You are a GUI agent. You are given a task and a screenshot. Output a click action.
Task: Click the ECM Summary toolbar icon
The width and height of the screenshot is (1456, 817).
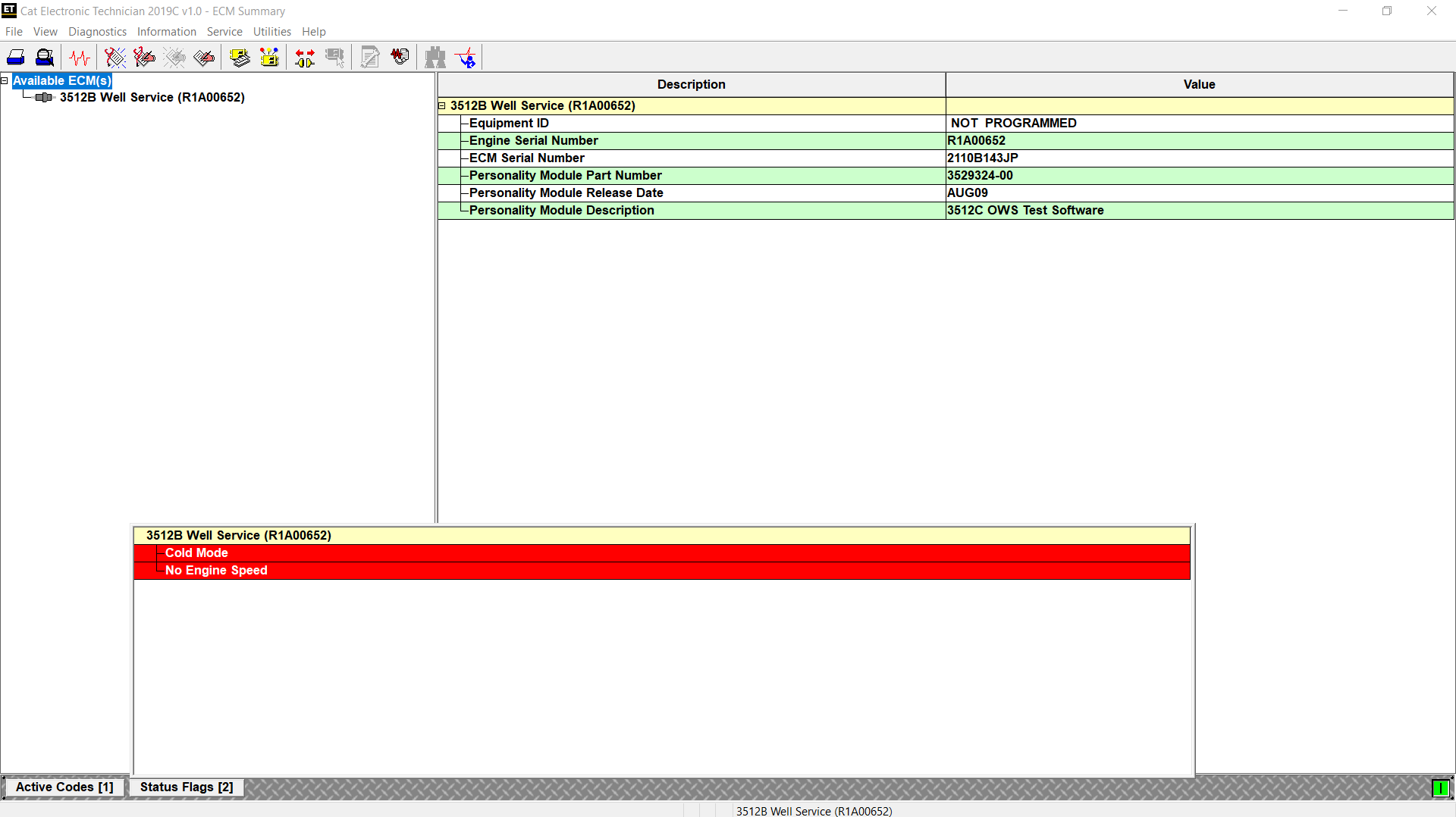tap(240, 58)
